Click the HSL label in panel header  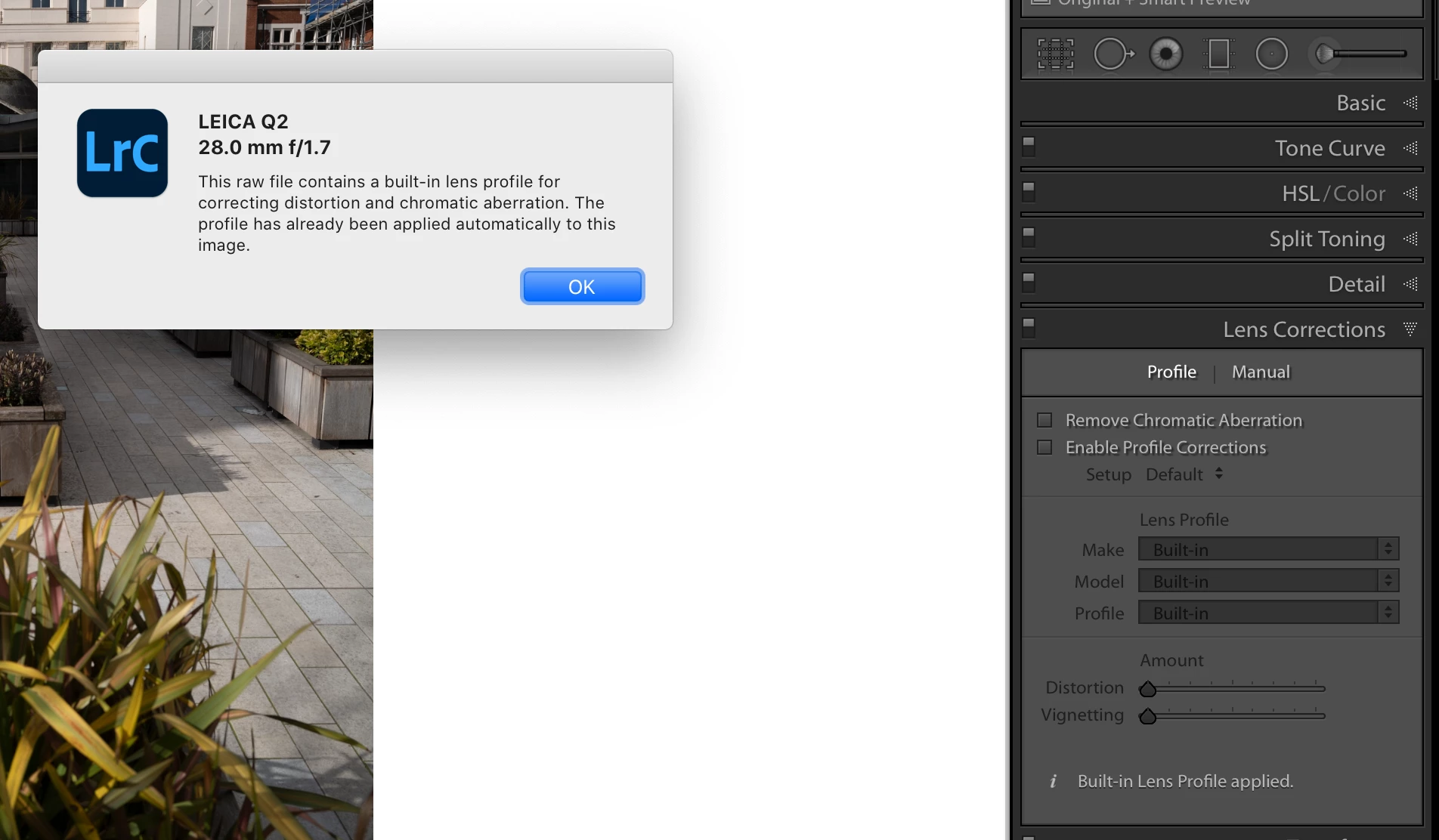tap(1300, 193)
